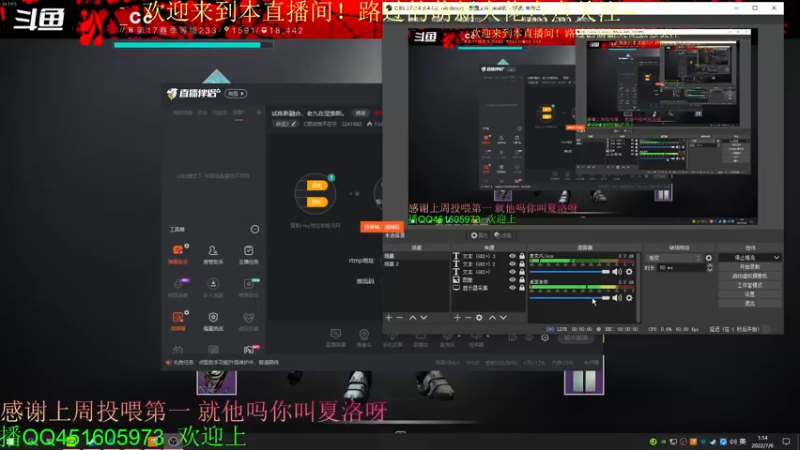The image size is (800, 450).
Task: Open the 房管助手 tool icon
Action: (213, 254)
